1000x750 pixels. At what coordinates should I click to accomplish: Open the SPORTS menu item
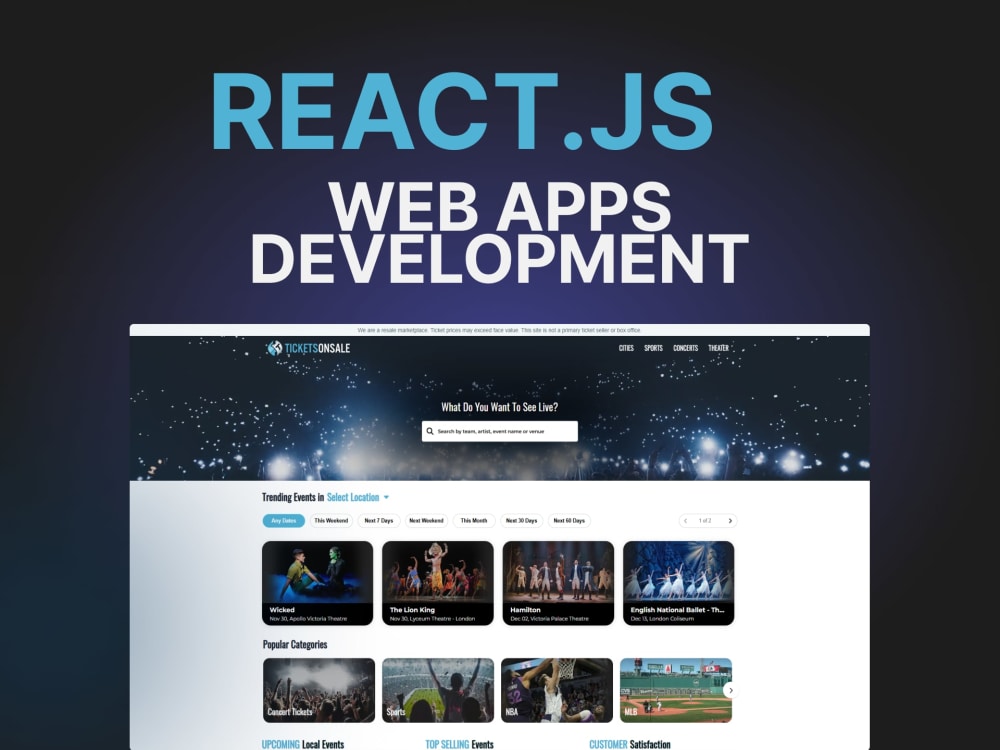653,347
